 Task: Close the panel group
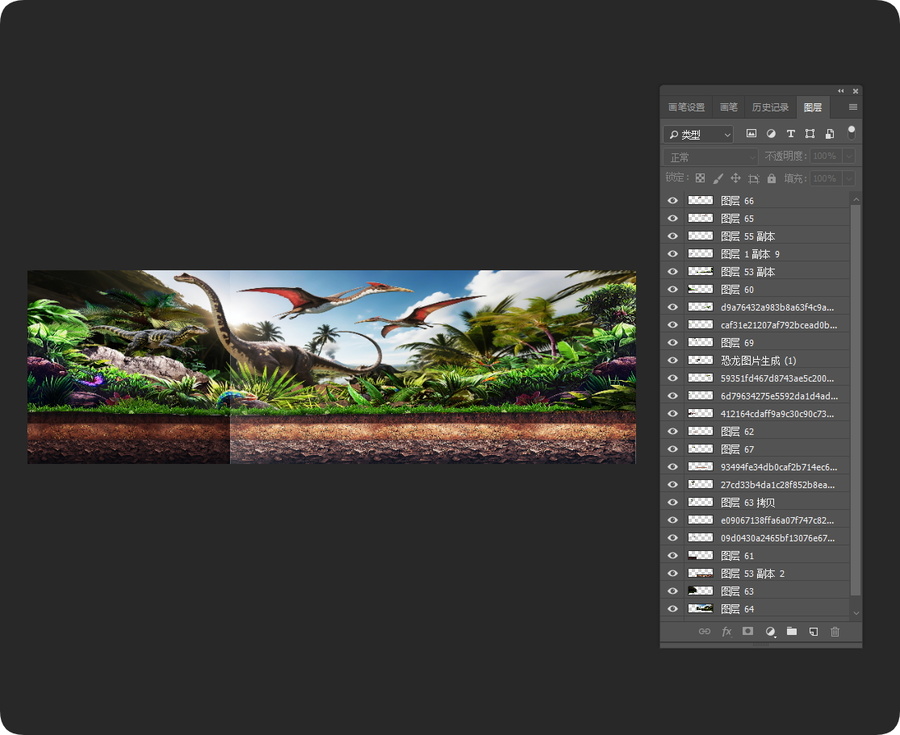tap(855, 91)
